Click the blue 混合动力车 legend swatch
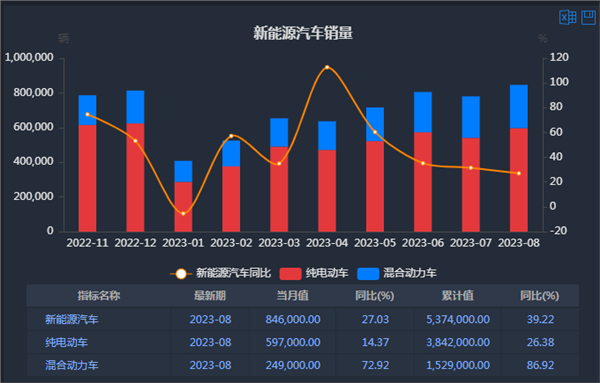The width and height of the screenshot is (600, 383). pyautogui.click(x=368, y=274)
